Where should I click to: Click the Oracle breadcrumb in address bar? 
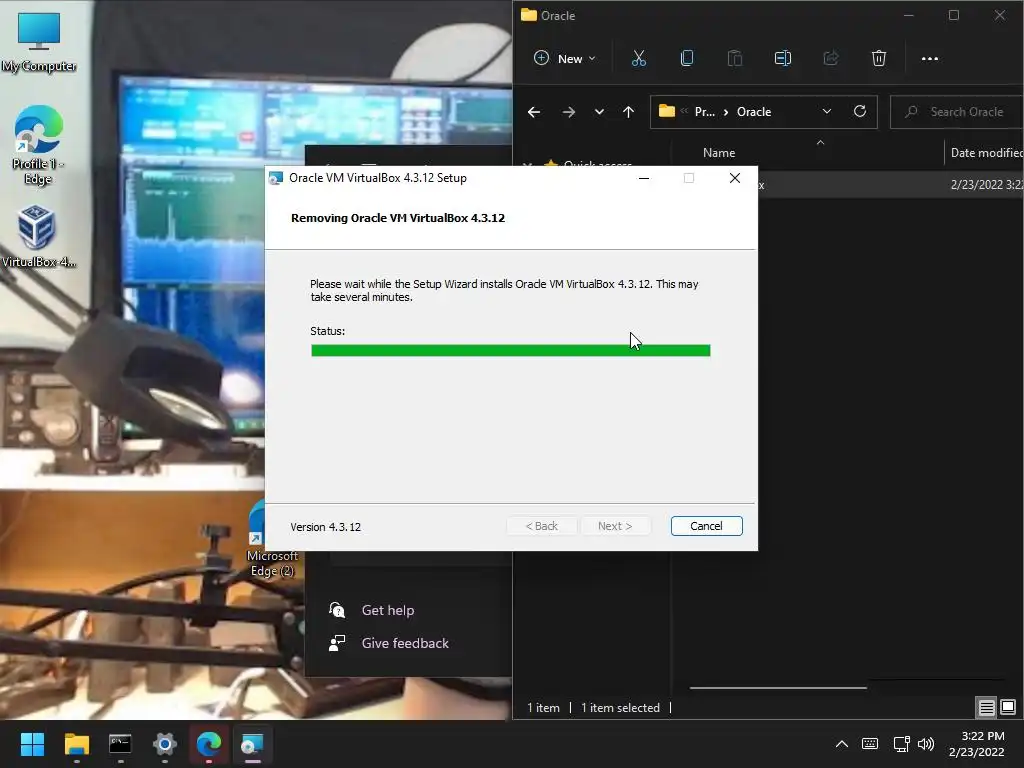[x=754, y=112]
